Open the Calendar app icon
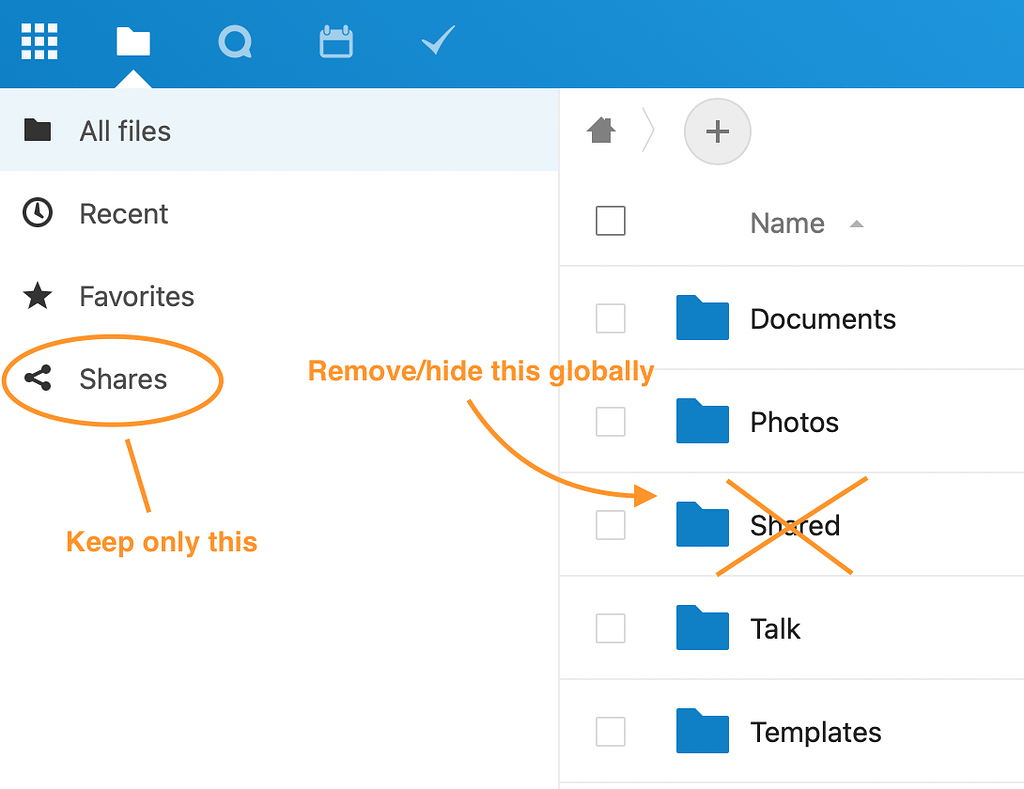1024x789 pixels. [336, 41]
